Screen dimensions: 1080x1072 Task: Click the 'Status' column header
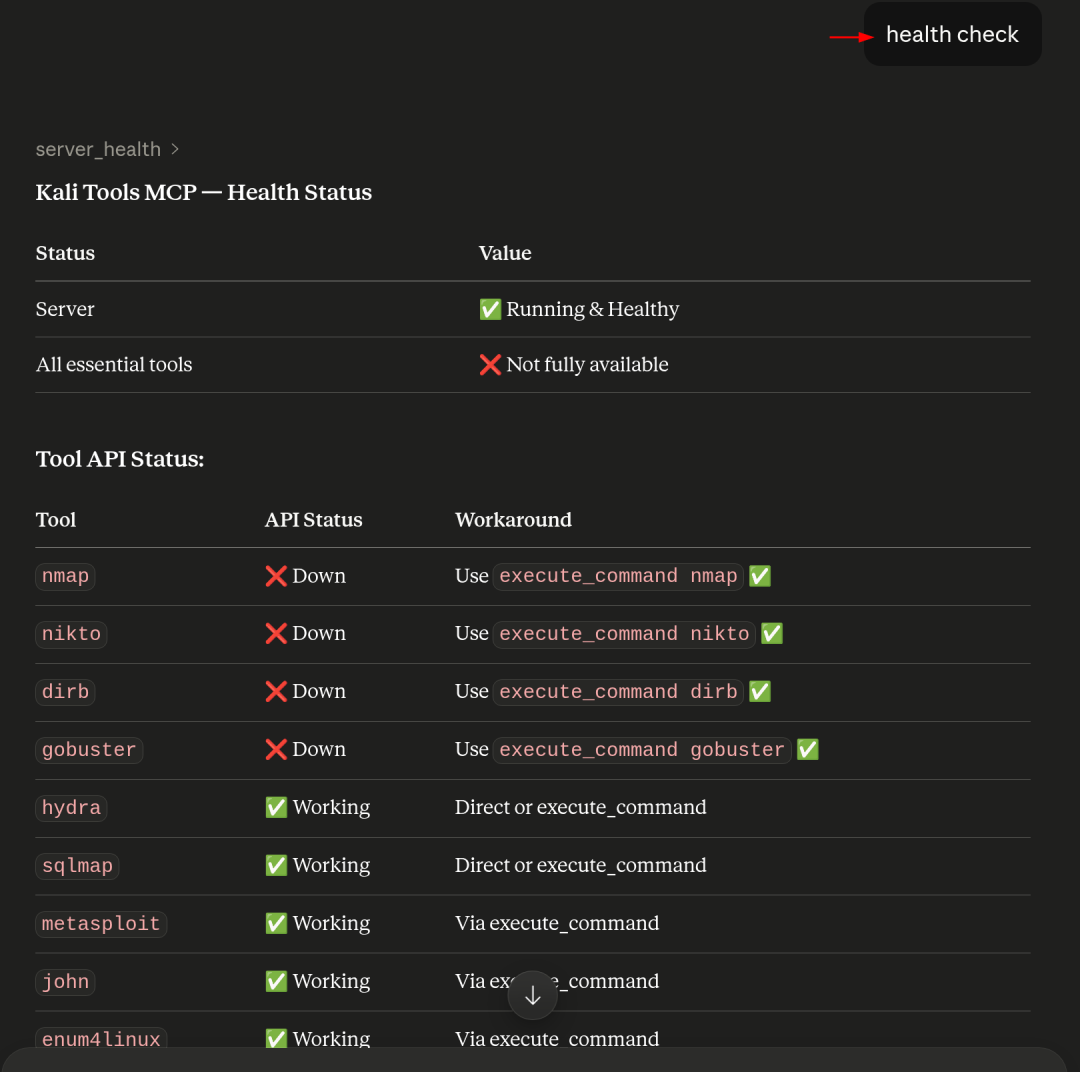tap(65, 253)
